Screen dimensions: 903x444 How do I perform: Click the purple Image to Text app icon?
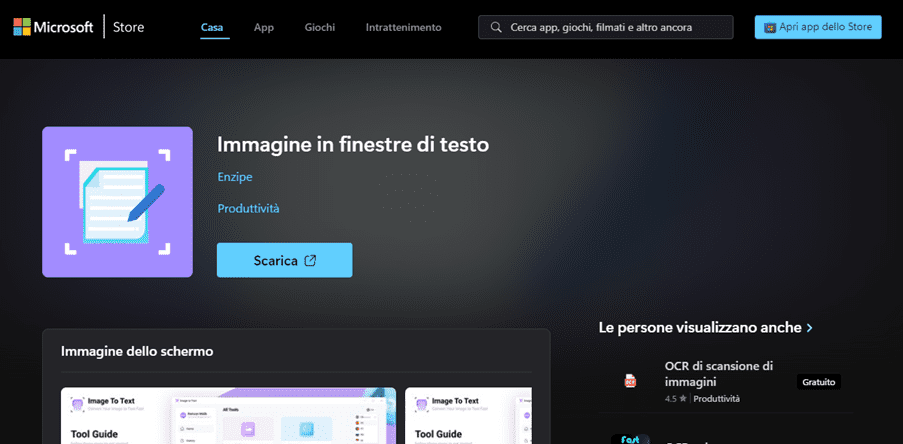117,201
